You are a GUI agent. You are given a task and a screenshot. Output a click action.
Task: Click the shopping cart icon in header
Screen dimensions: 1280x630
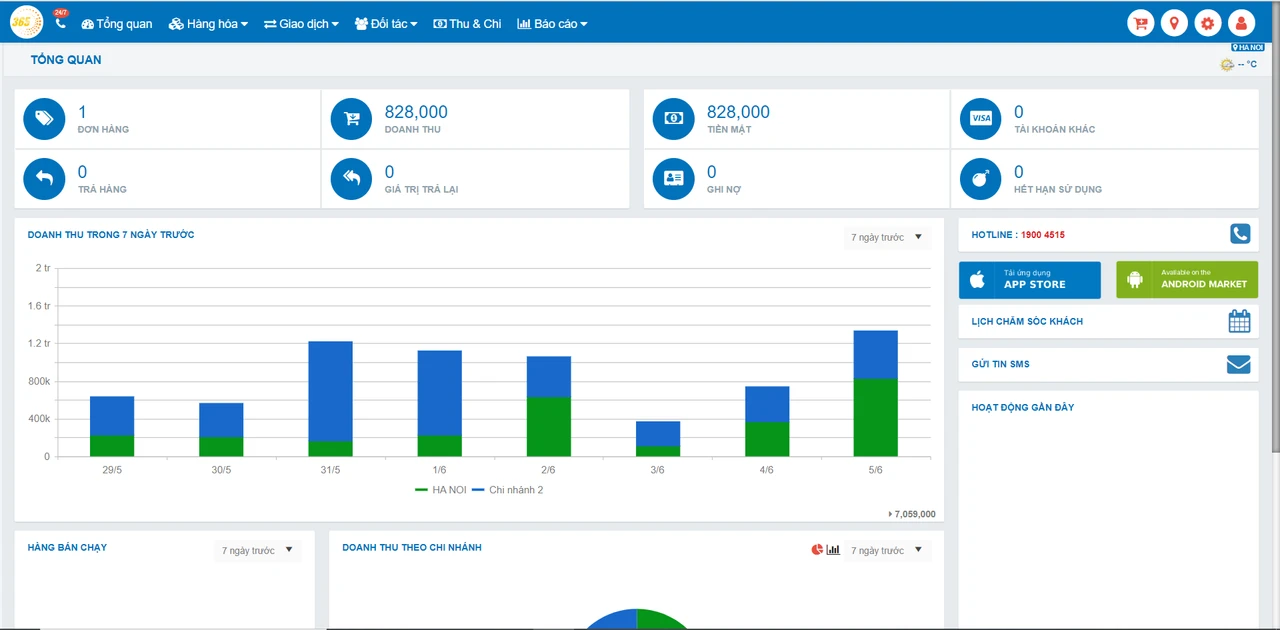(x=1141, y=23)
